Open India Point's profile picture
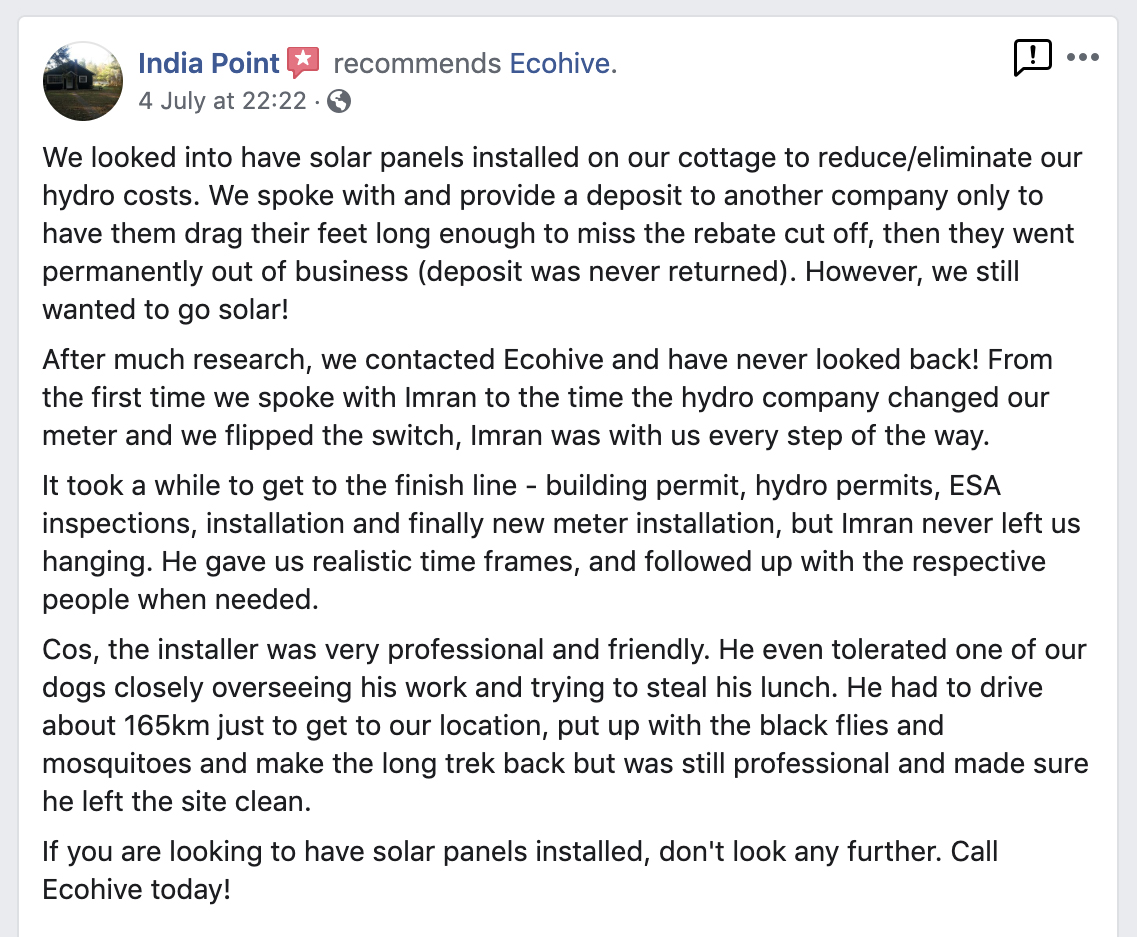 point(83,81)
